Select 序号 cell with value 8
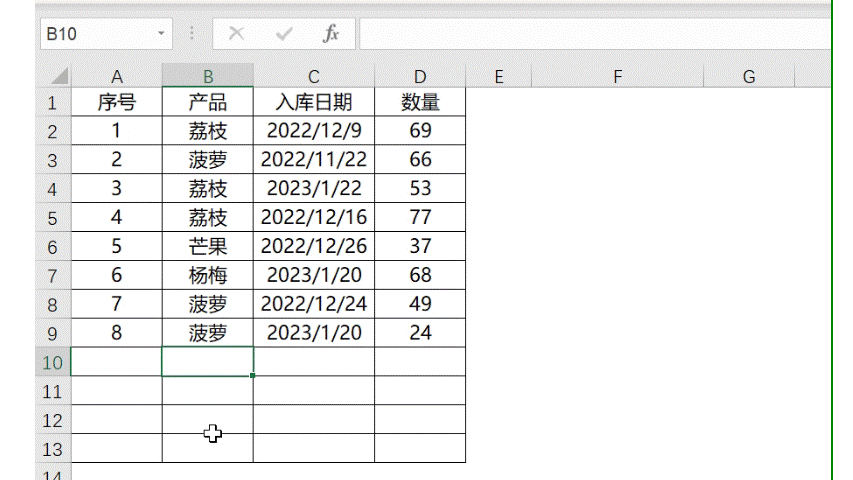This screenshot has width=853, height=480. point(116,333)
